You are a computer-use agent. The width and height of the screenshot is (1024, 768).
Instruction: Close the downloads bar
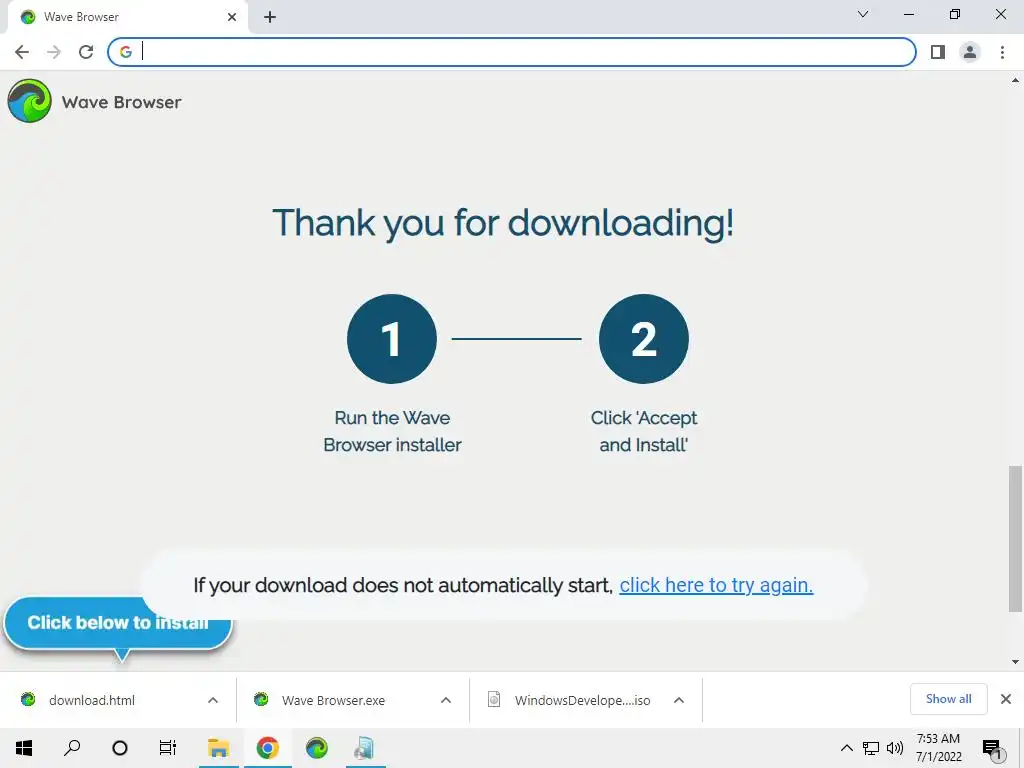[1006, 699]
